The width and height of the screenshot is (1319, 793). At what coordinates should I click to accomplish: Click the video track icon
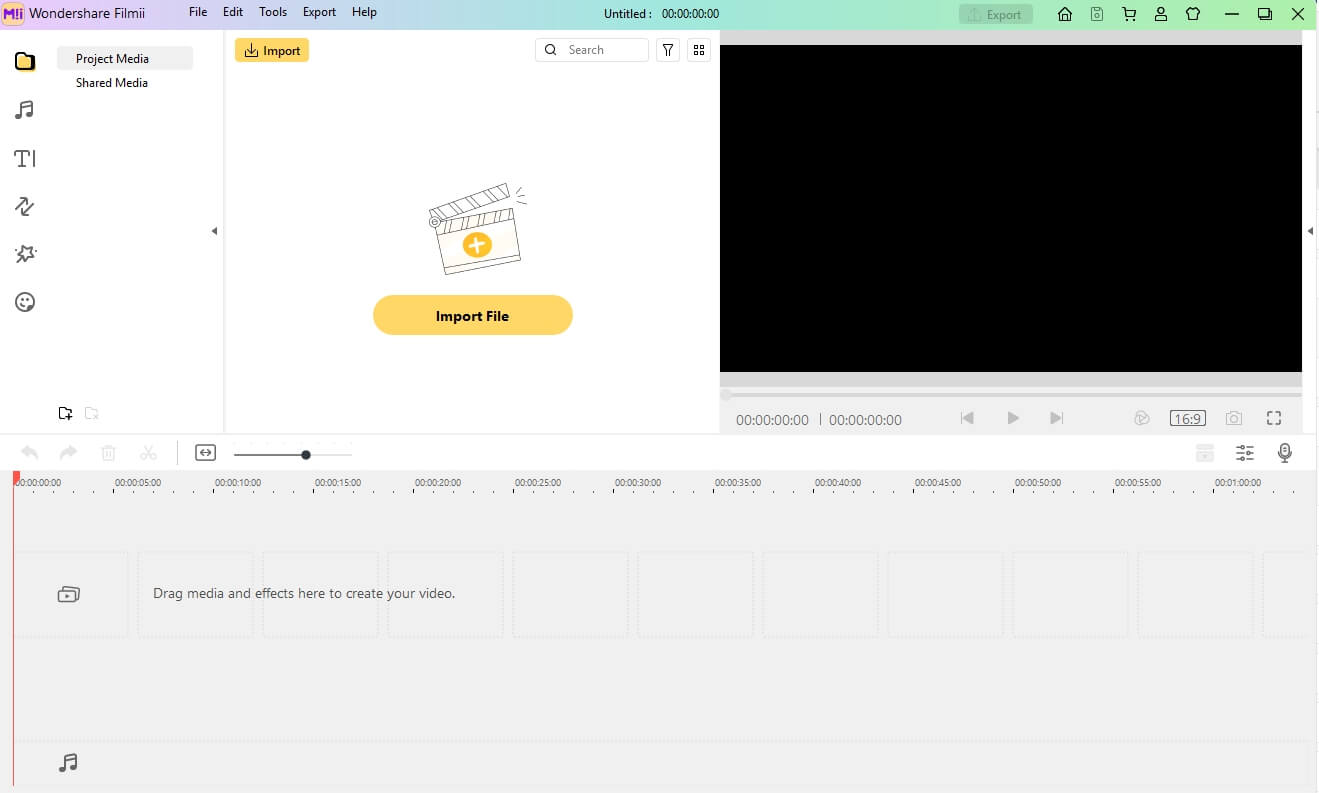[x=68, y=594]
